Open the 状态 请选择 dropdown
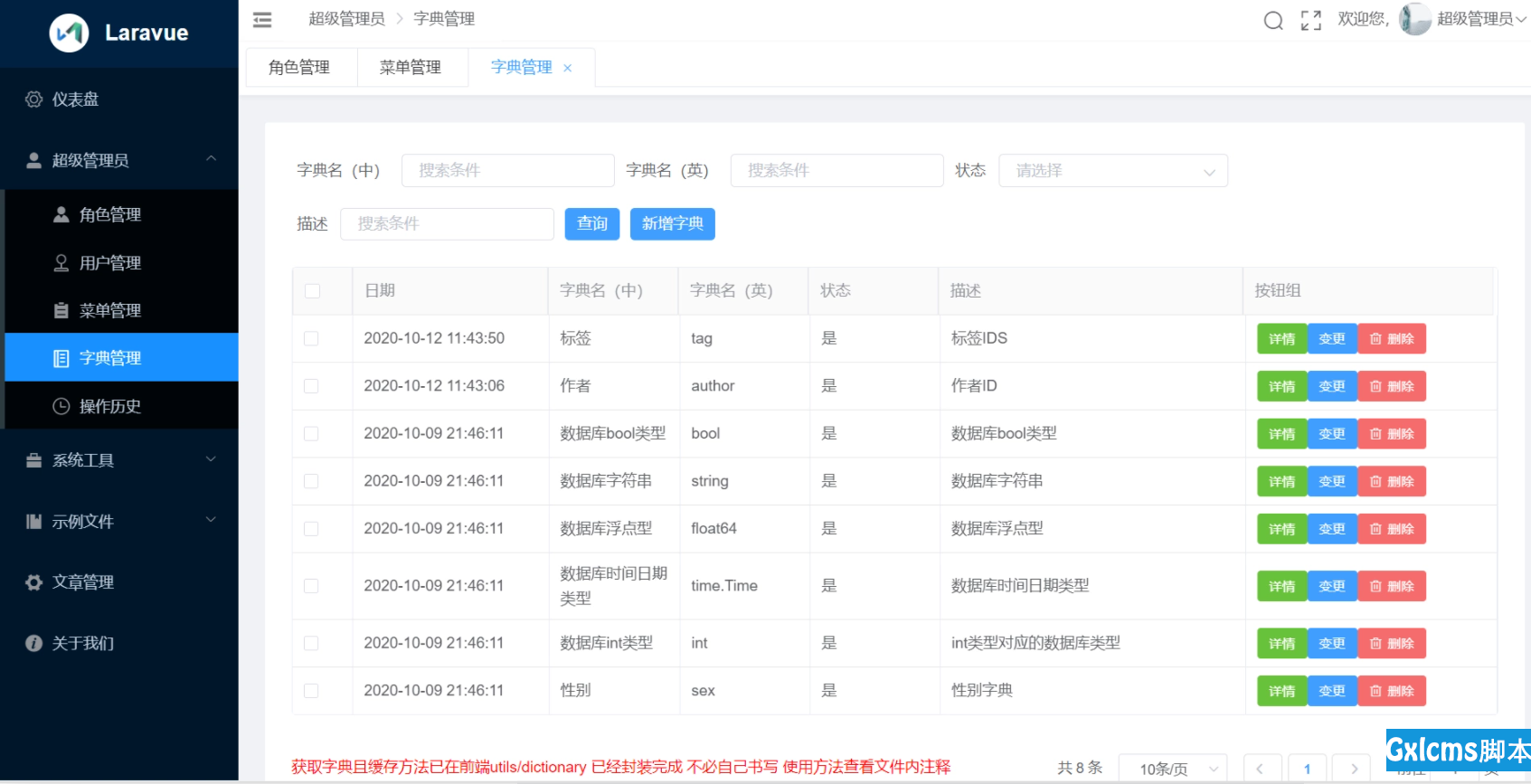1531x784 pixels. click(1113, 171)
